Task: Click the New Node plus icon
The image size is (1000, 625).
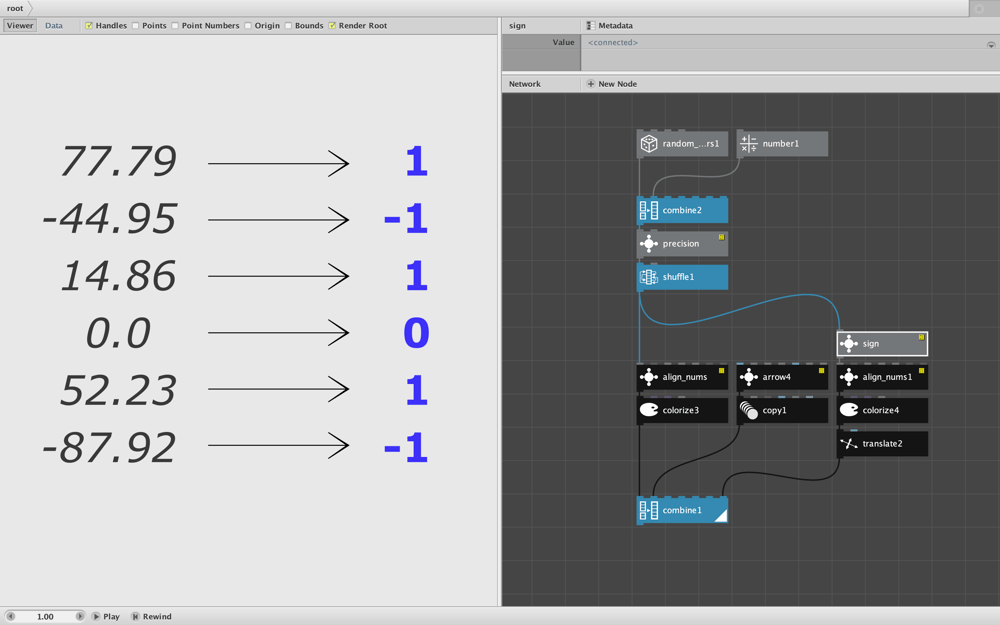Action: pyautogui.click(x=591, y=84)
